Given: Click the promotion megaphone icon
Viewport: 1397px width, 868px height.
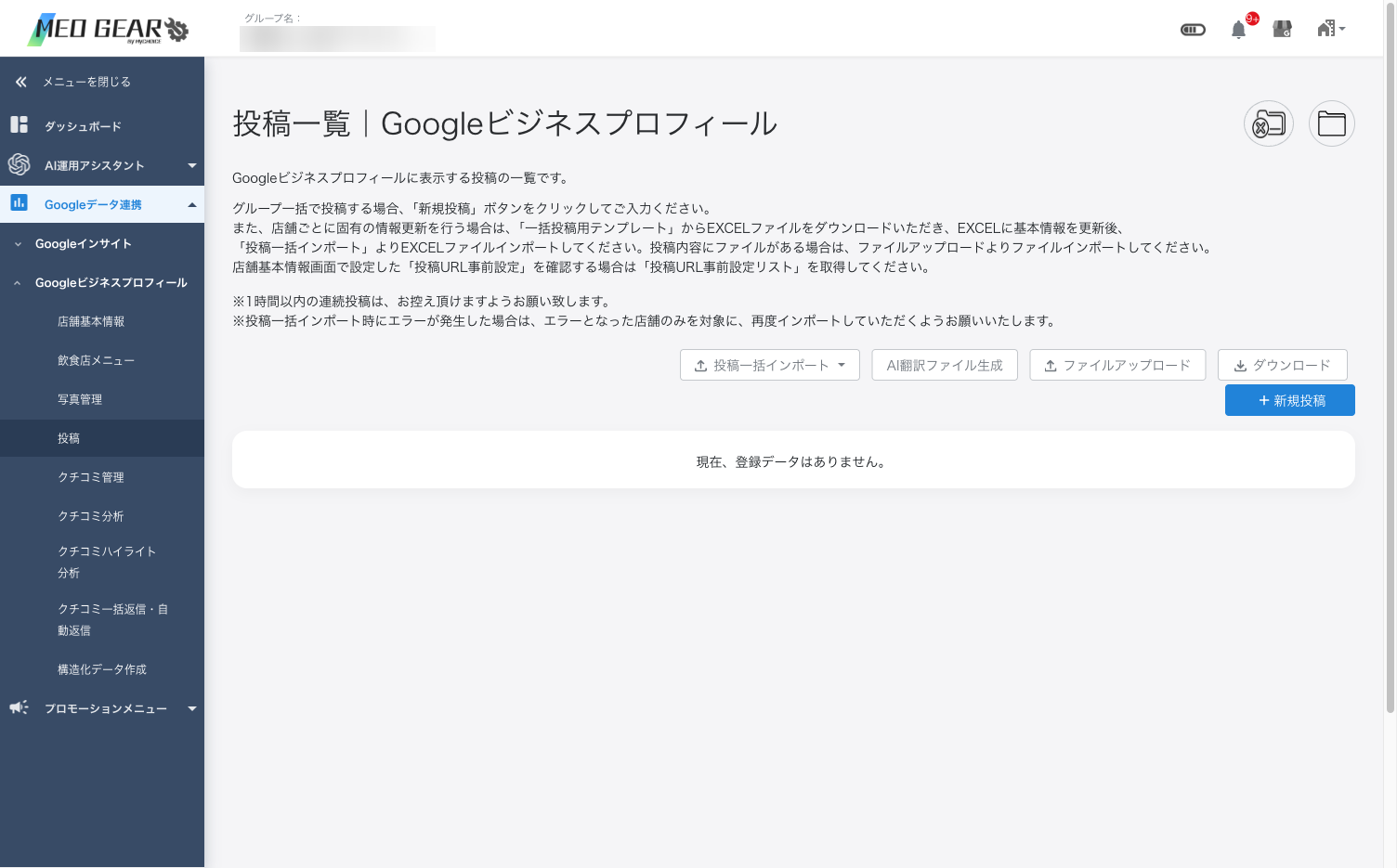Looking at the screenshot, I should pos(19,707).
